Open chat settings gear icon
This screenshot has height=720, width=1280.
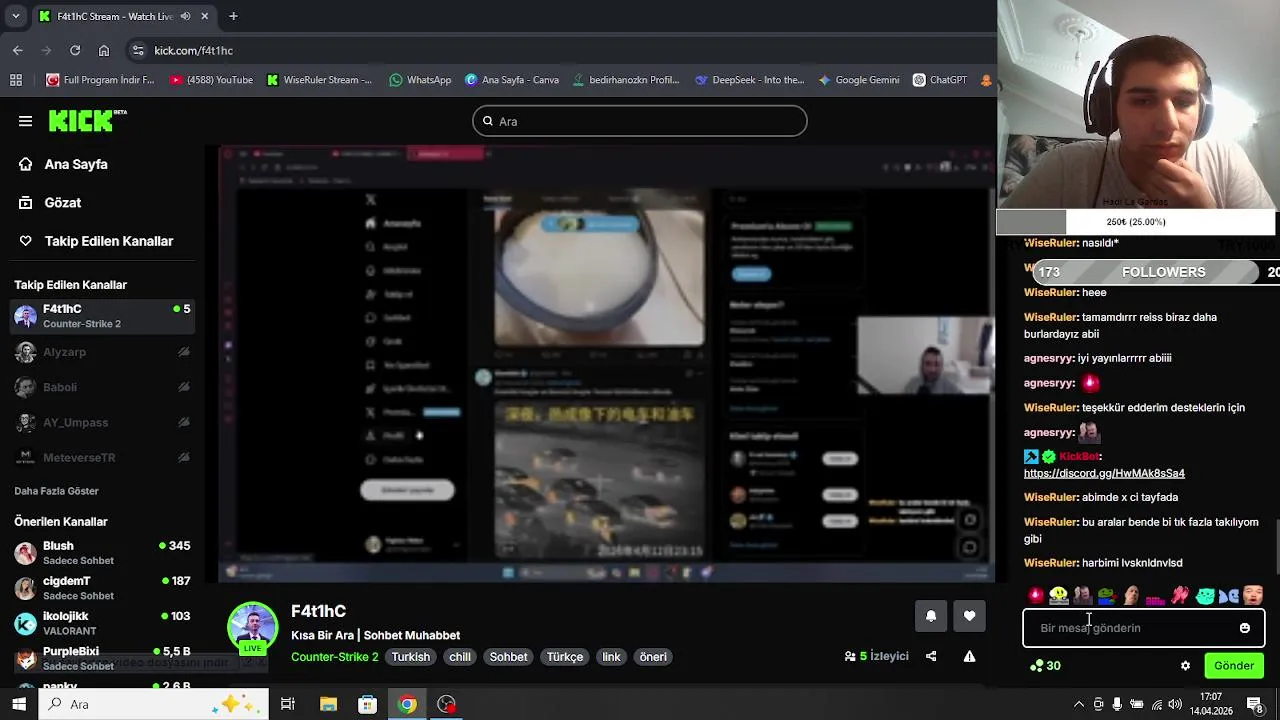[x=1186, y=666]
